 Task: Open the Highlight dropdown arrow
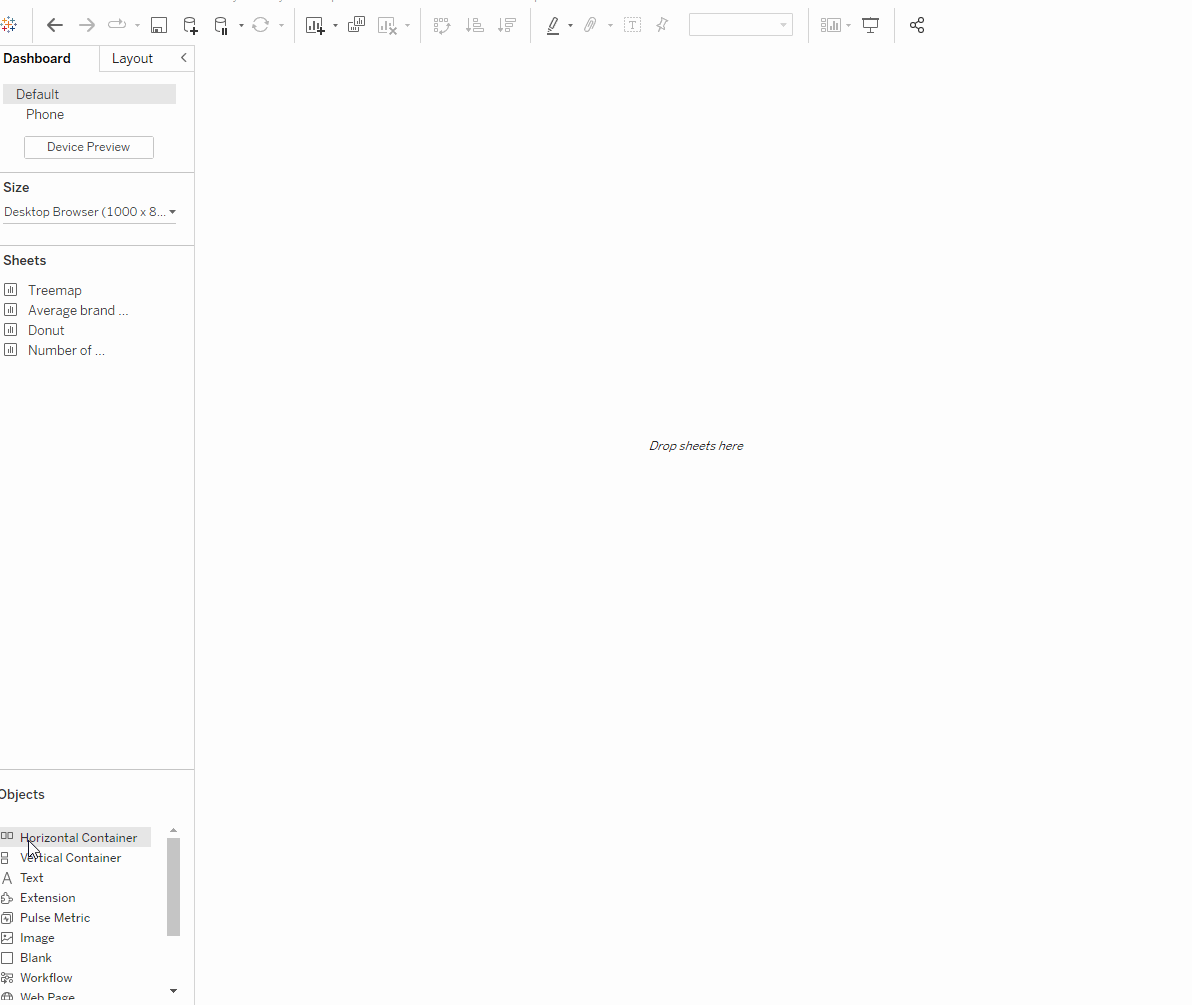(x=570, y=26)
